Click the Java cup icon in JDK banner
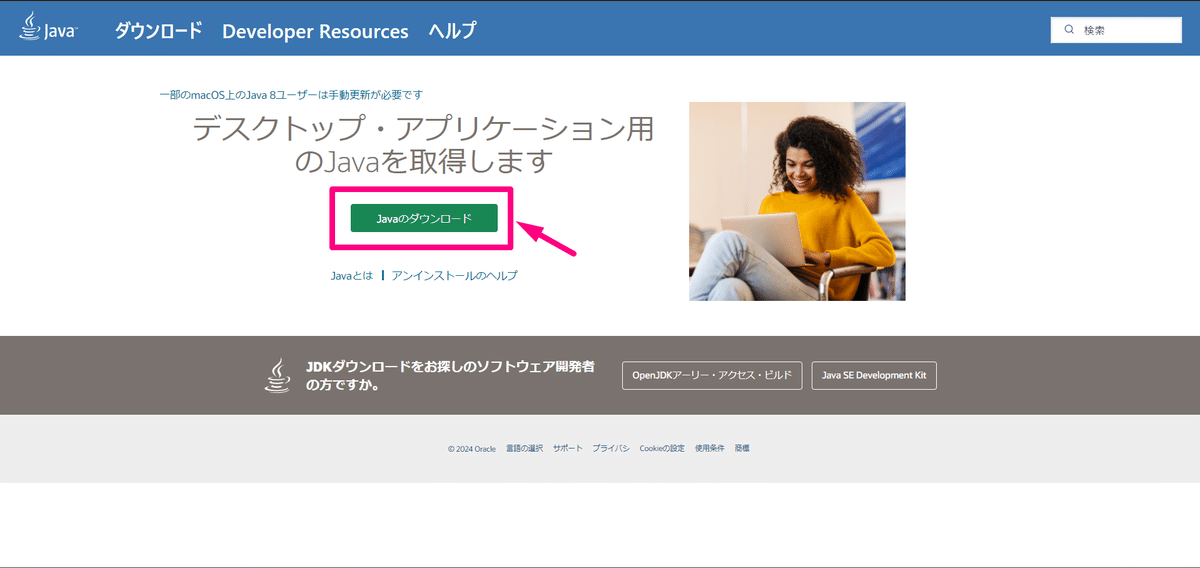 (x=277, y=375)
